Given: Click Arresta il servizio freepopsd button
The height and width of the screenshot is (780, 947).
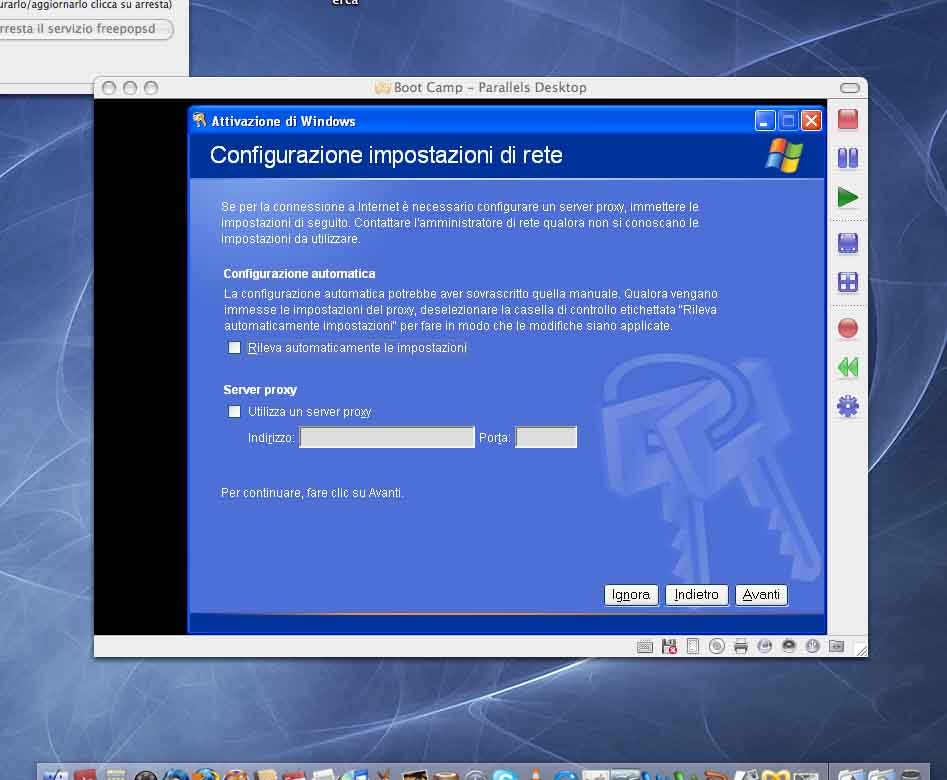Looking at the screenshot, I should (86, 29).
